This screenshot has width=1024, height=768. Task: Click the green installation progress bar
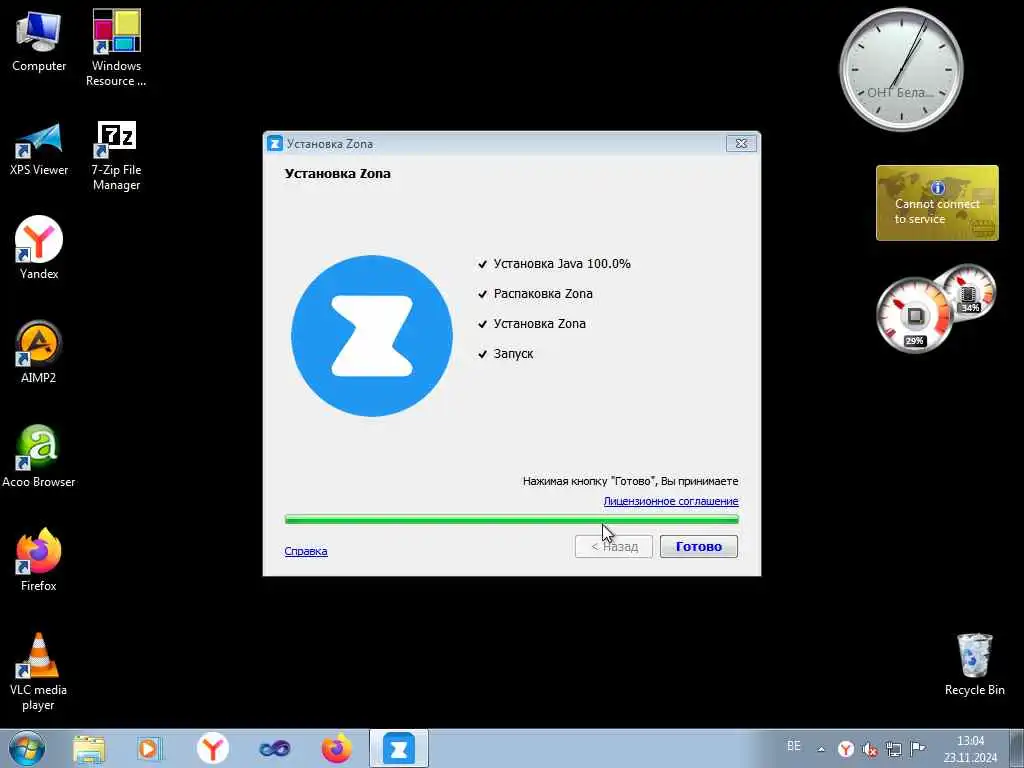pyautogui.click(x=511, y=519)
